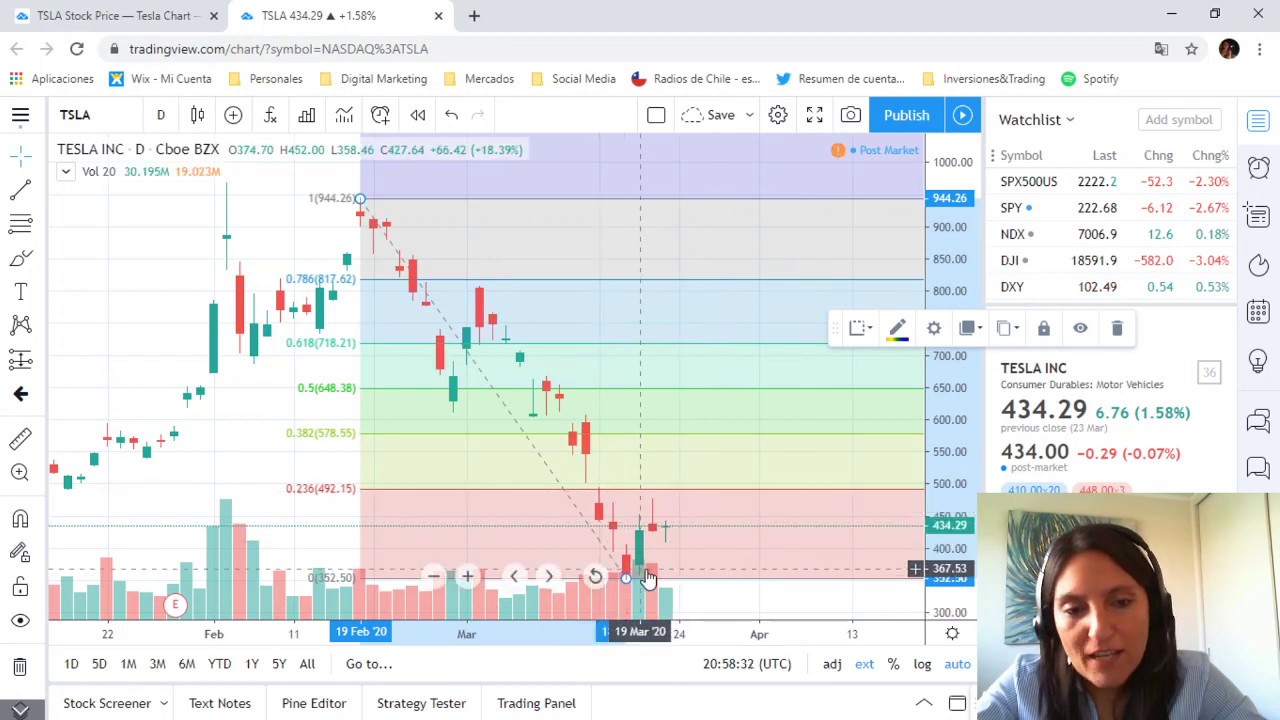Lock the selected Fibonacci drawing
The width and height of the screenshot is (1280, 720).
[x=1043, y=328]
